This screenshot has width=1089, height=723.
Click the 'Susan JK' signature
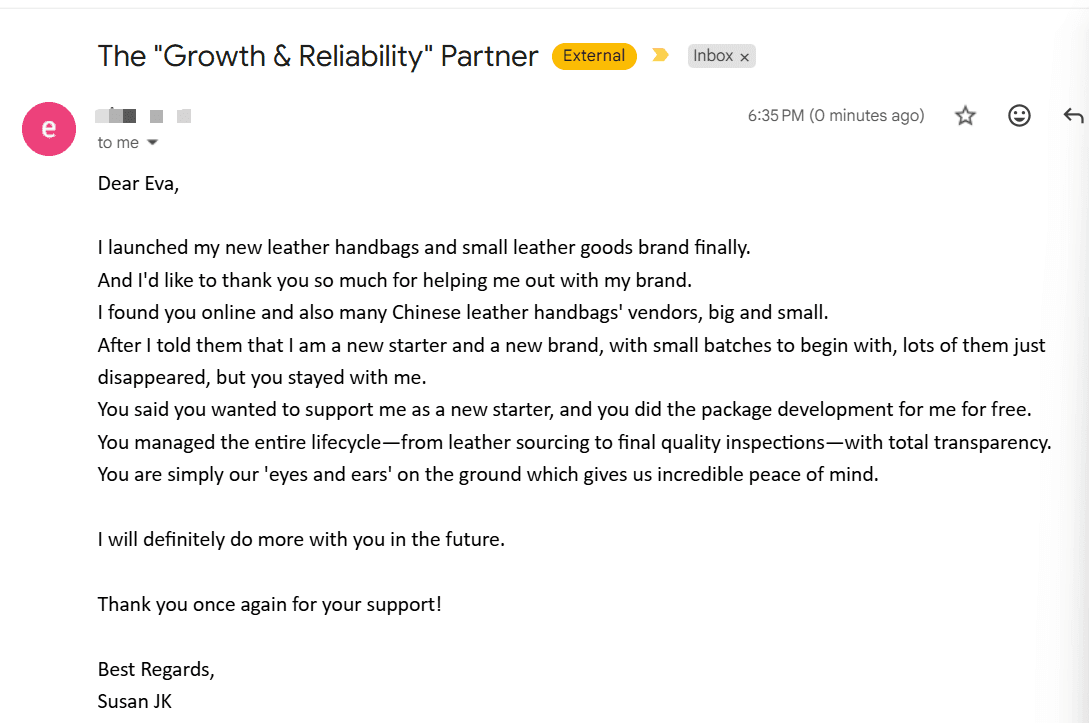pyautogui.click(x=134, y=701)
